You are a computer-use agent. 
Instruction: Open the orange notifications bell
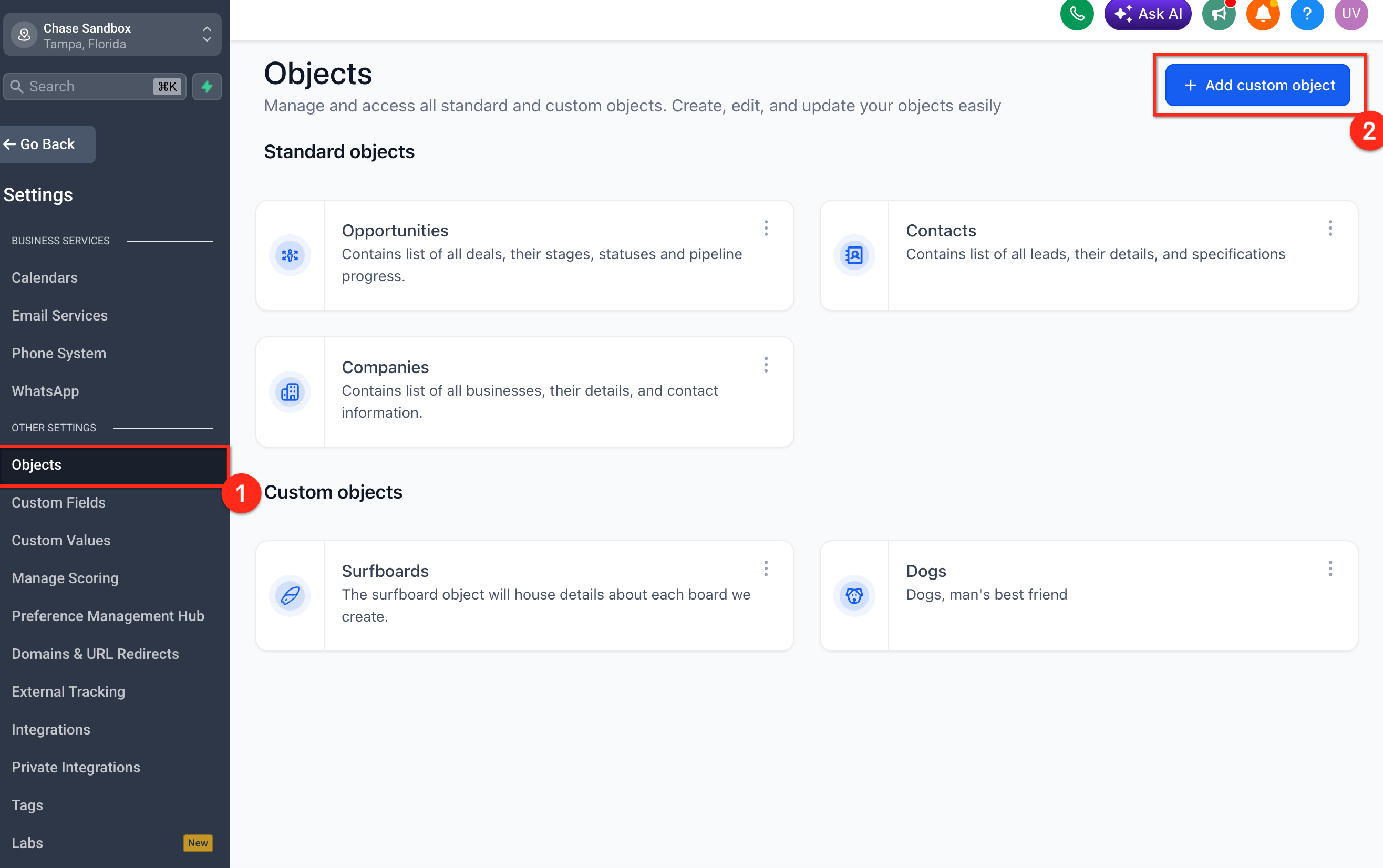[x=1263, y=13]
